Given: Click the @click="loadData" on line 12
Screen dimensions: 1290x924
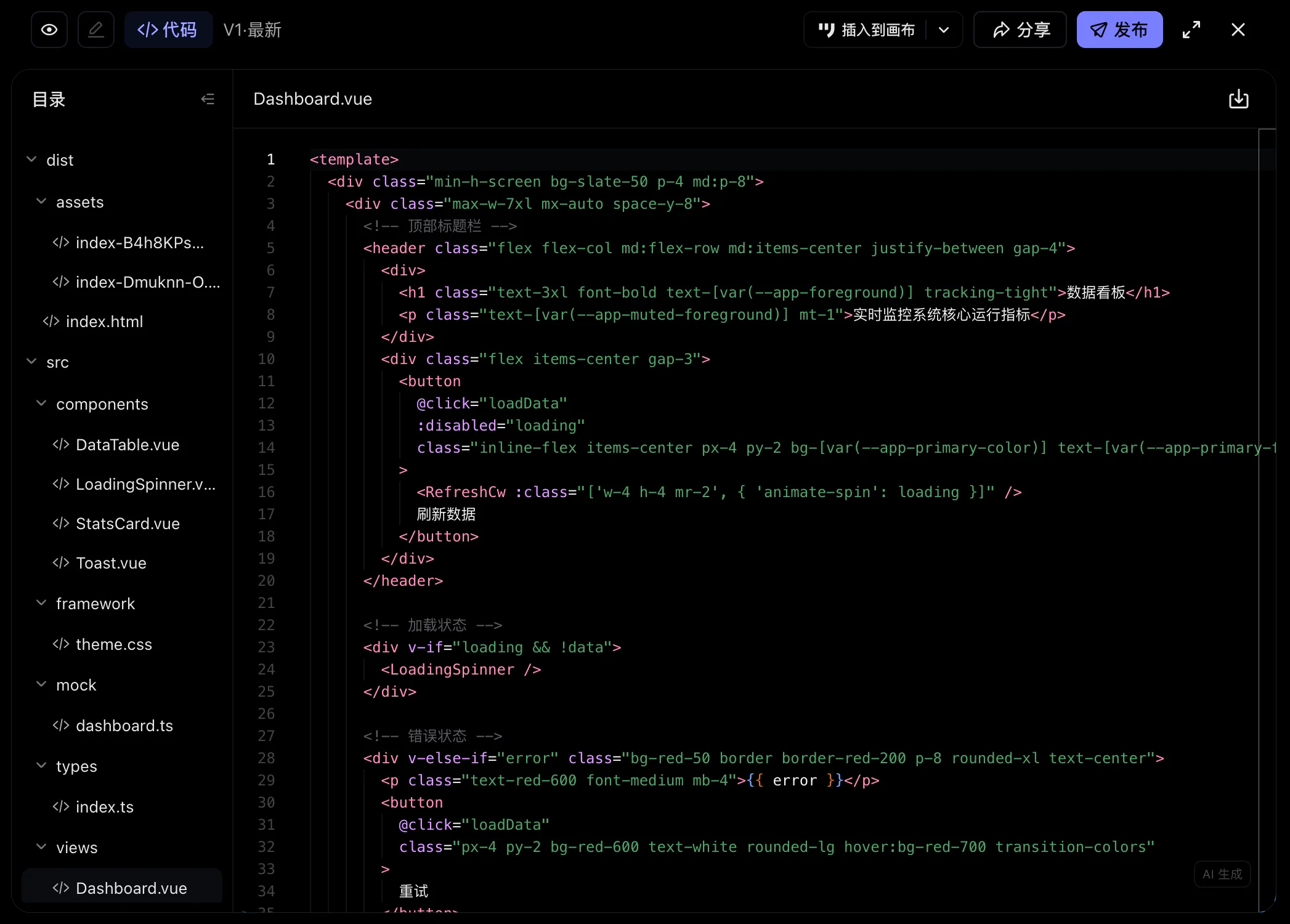Looking at the screenshot, I should (492, 403).
